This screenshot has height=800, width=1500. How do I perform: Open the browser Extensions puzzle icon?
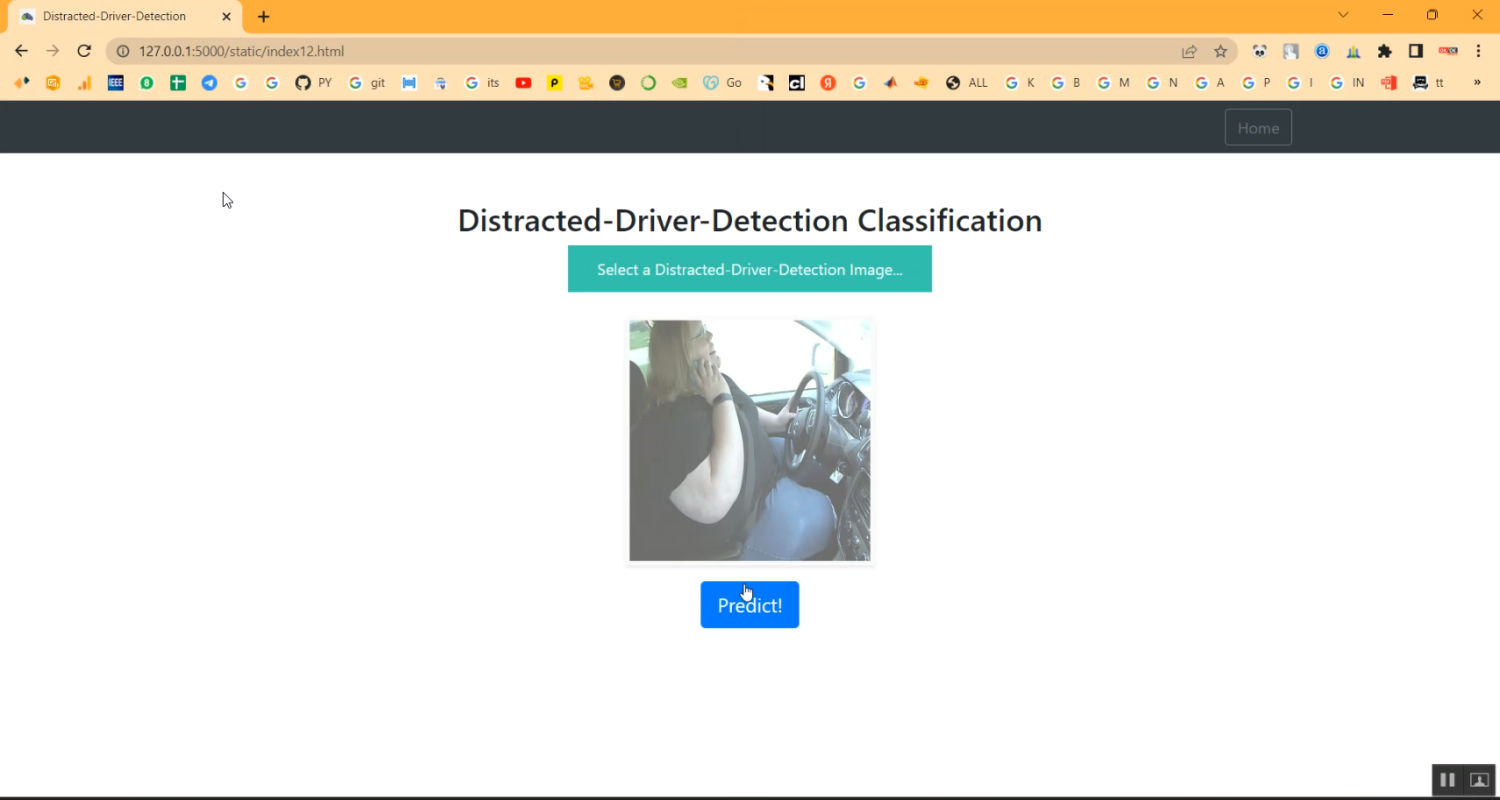pyautogui.click(x=1385, y=51)
